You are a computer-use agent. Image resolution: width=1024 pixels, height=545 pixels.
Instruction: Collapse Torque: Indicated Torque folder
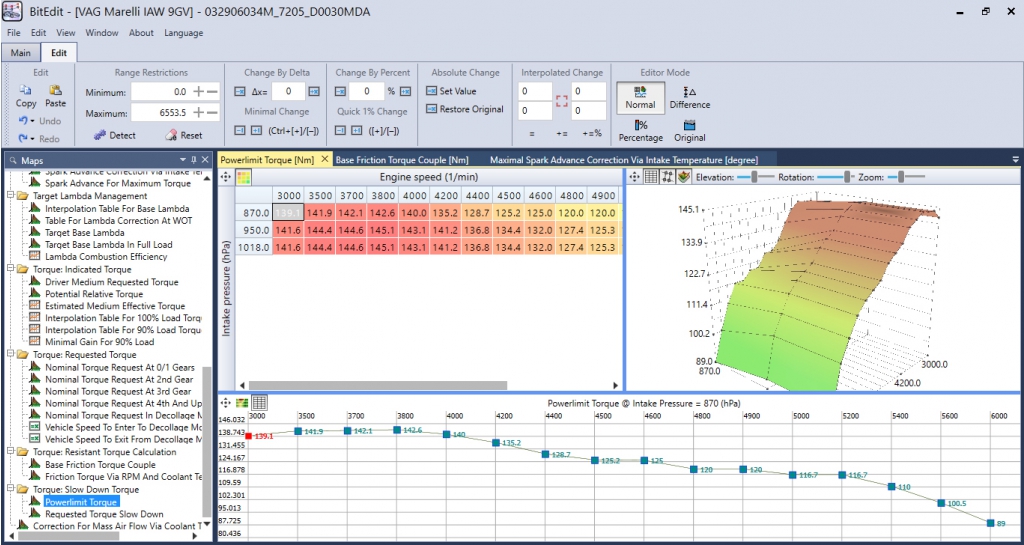tap(10, 270)
